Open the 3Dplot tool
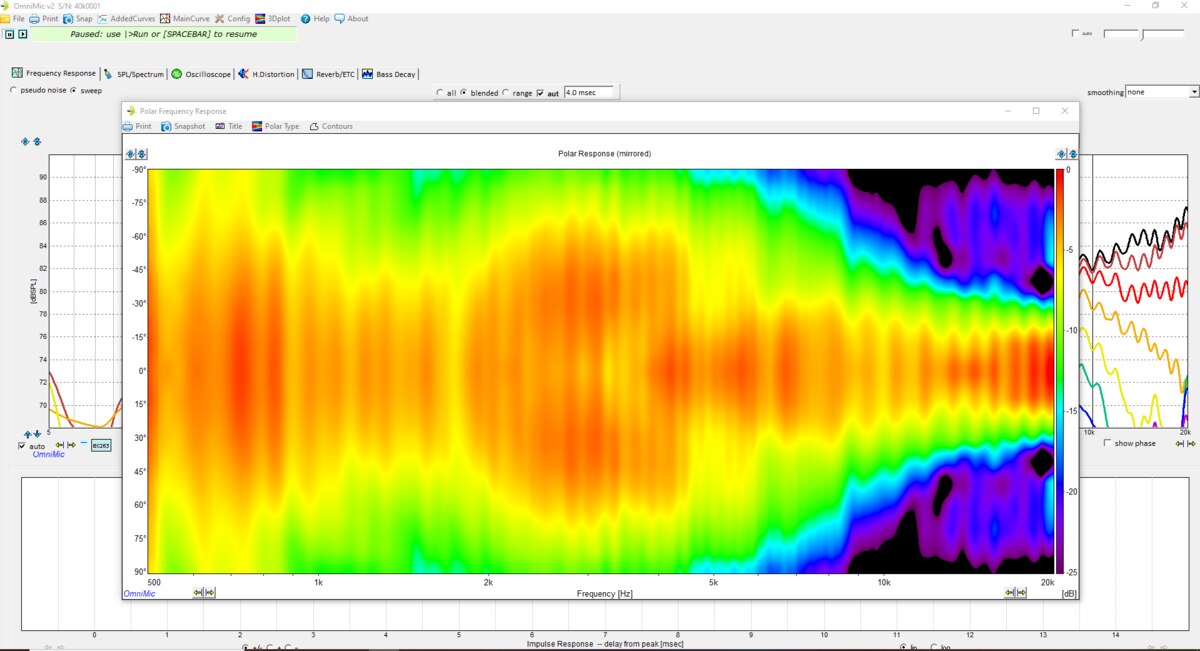1200x651 pixels. (272, 18)
